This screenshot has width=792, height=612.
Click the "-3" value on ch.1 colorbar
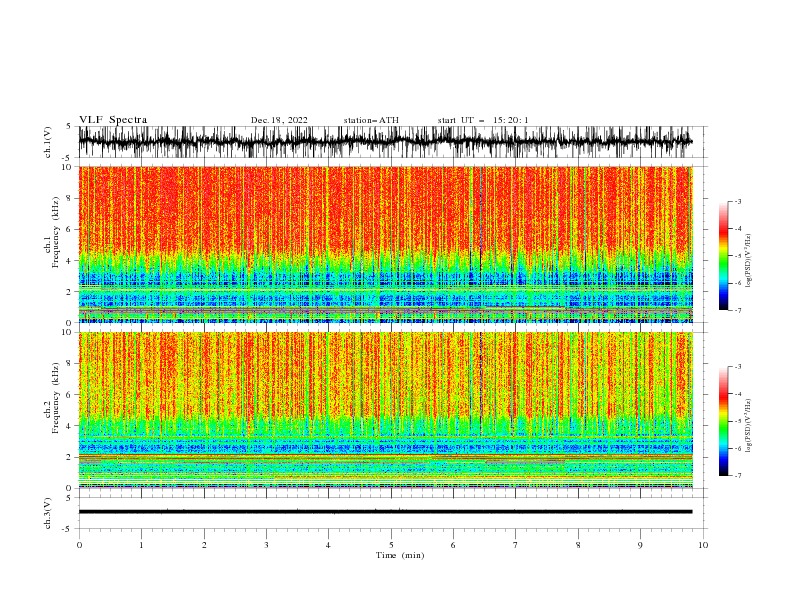click(x=738, y=201)
